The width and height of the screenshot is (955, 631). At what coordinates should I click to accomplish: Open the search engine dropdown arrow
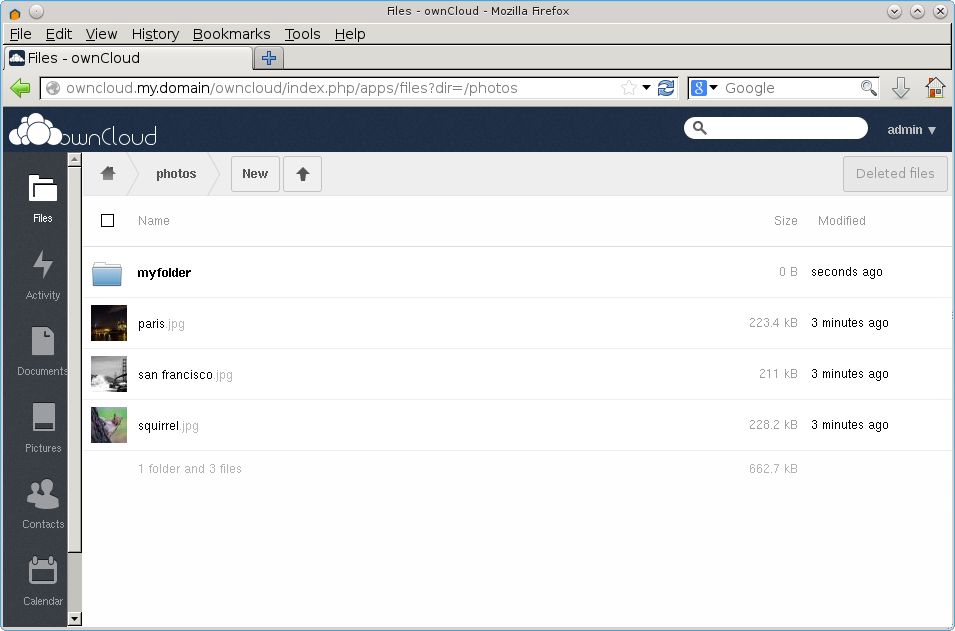click(x=713, y=88)
